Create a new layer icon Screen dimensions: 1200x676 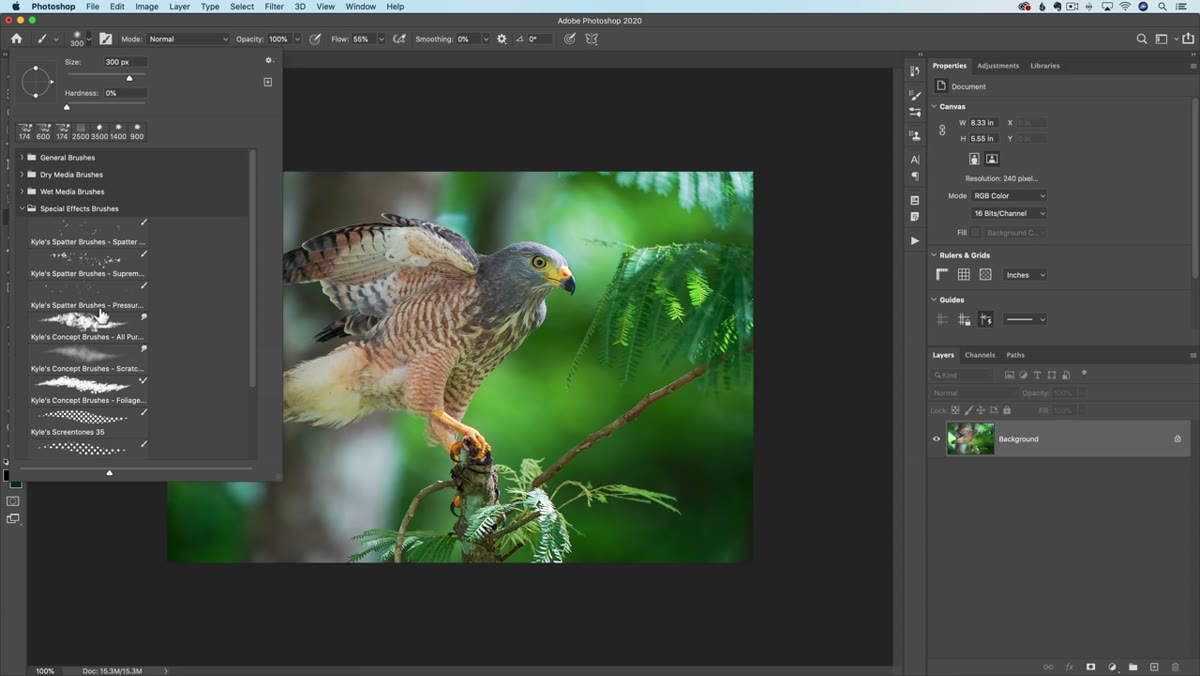click(1154, 667)
